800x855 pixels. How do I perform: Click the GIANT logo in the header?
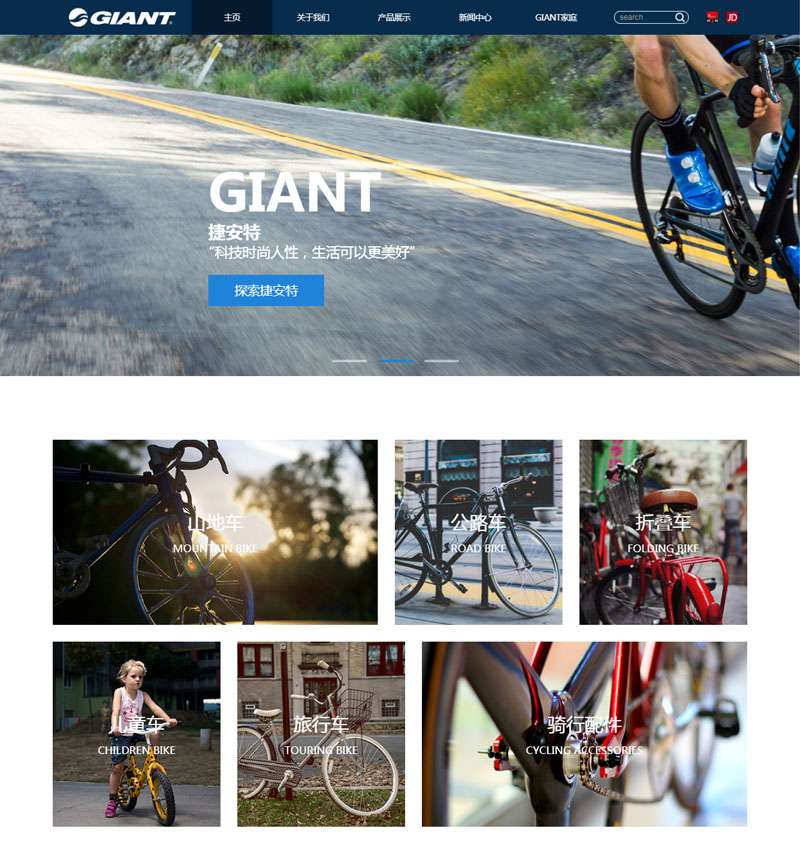pos(122,17)
